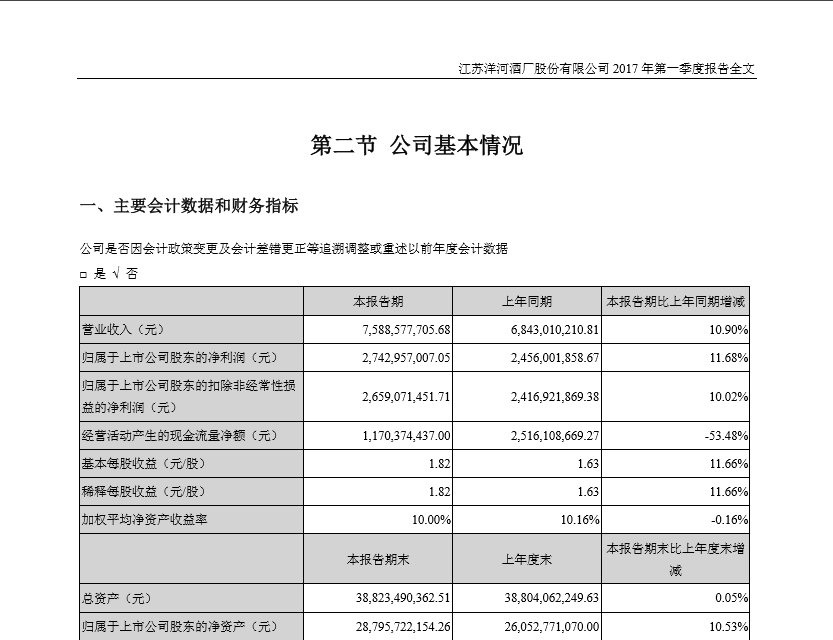833x640 pixels.
Task: Select column header 上年同期
Action: [x=527, y=302]
